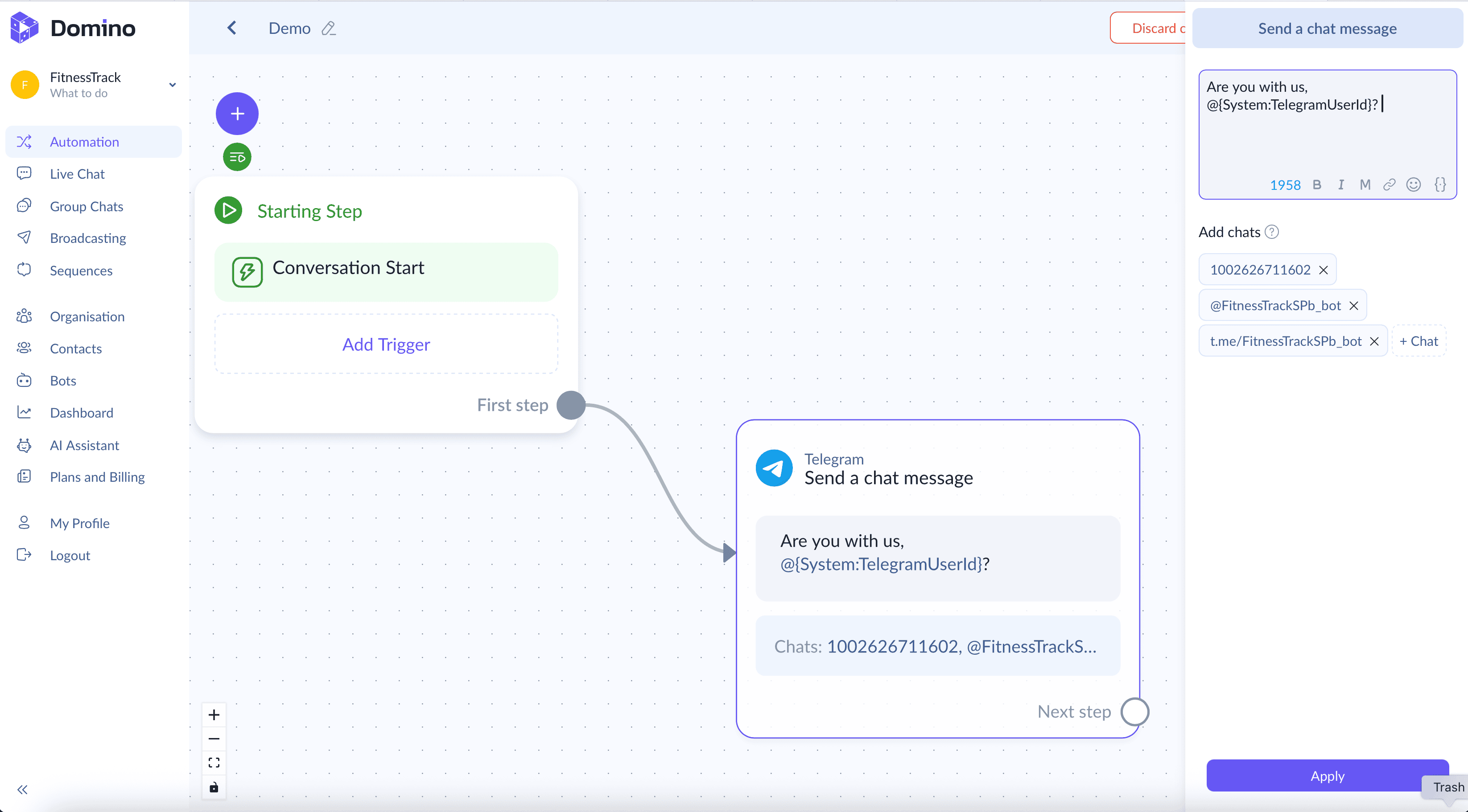
Task: Open the Organisation page
Action: (87, 316)
